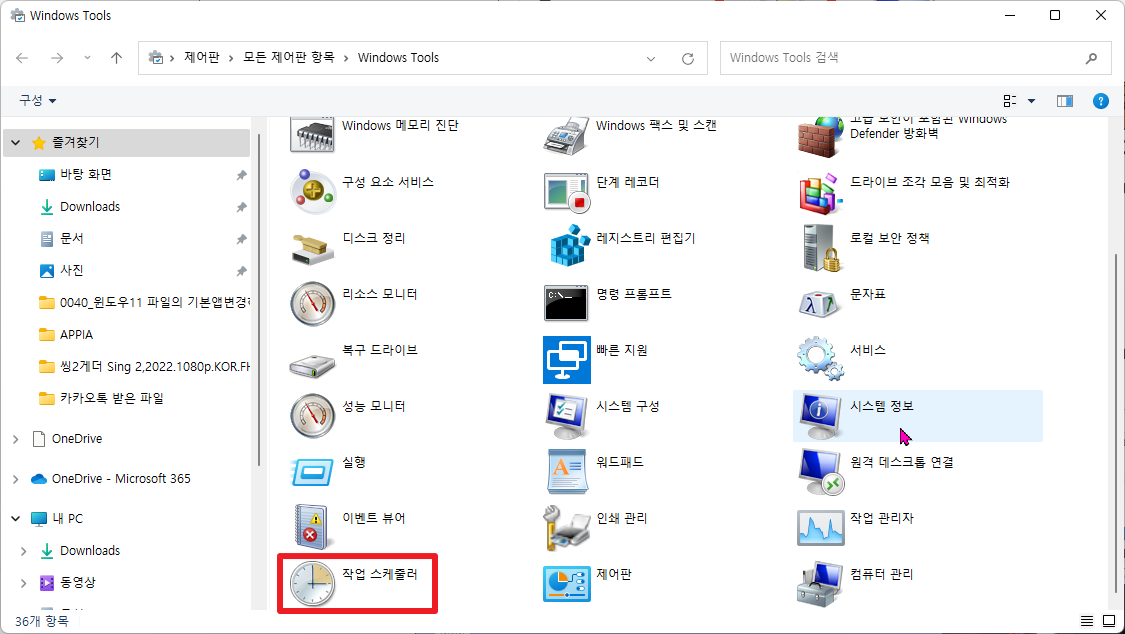Open the view options dropdown arrow
This screenshot has width=1125, height=634.
pos(1032,101)
